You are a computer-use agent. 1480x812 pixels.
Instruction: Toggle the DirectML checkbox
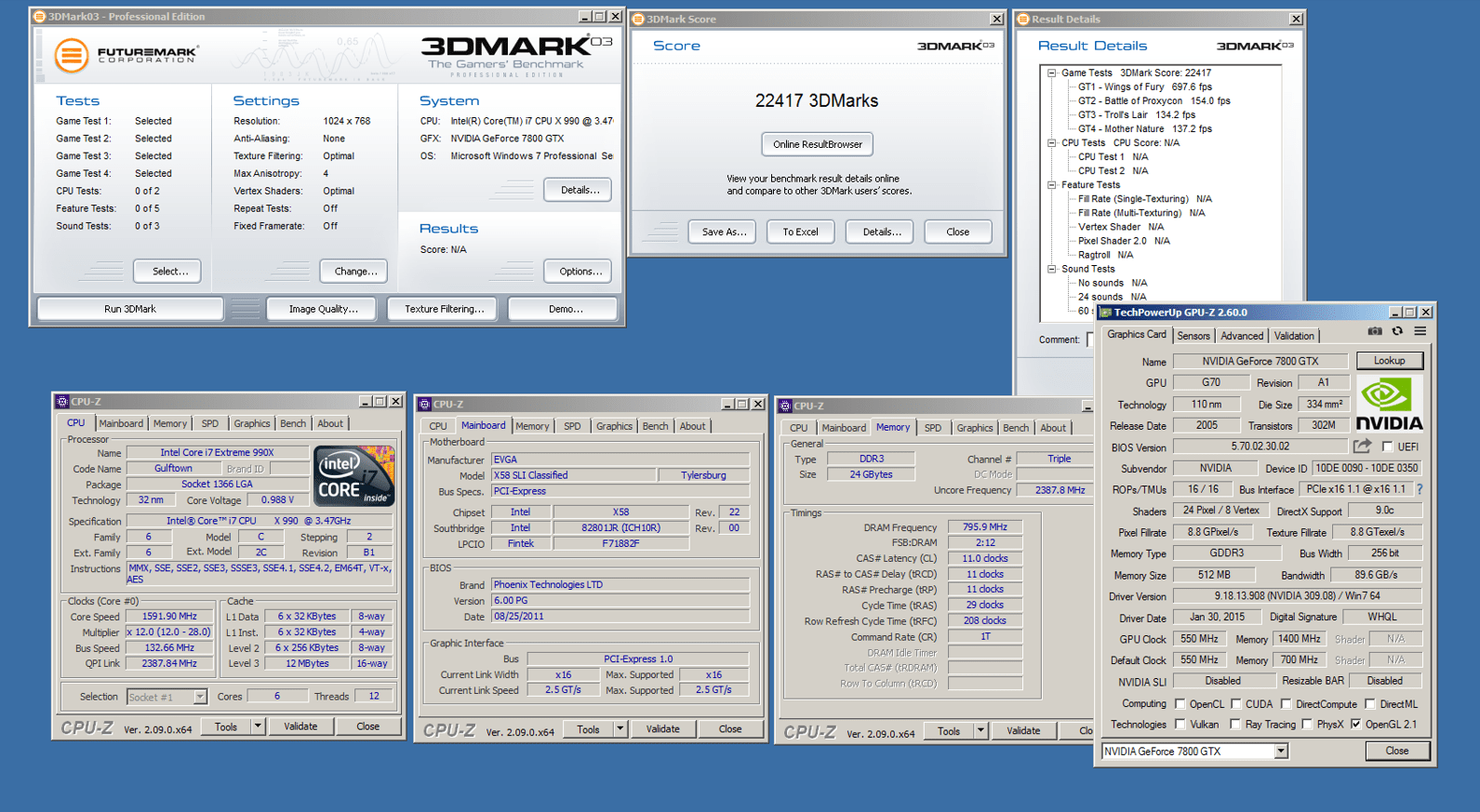click(x=1370, y=704)
